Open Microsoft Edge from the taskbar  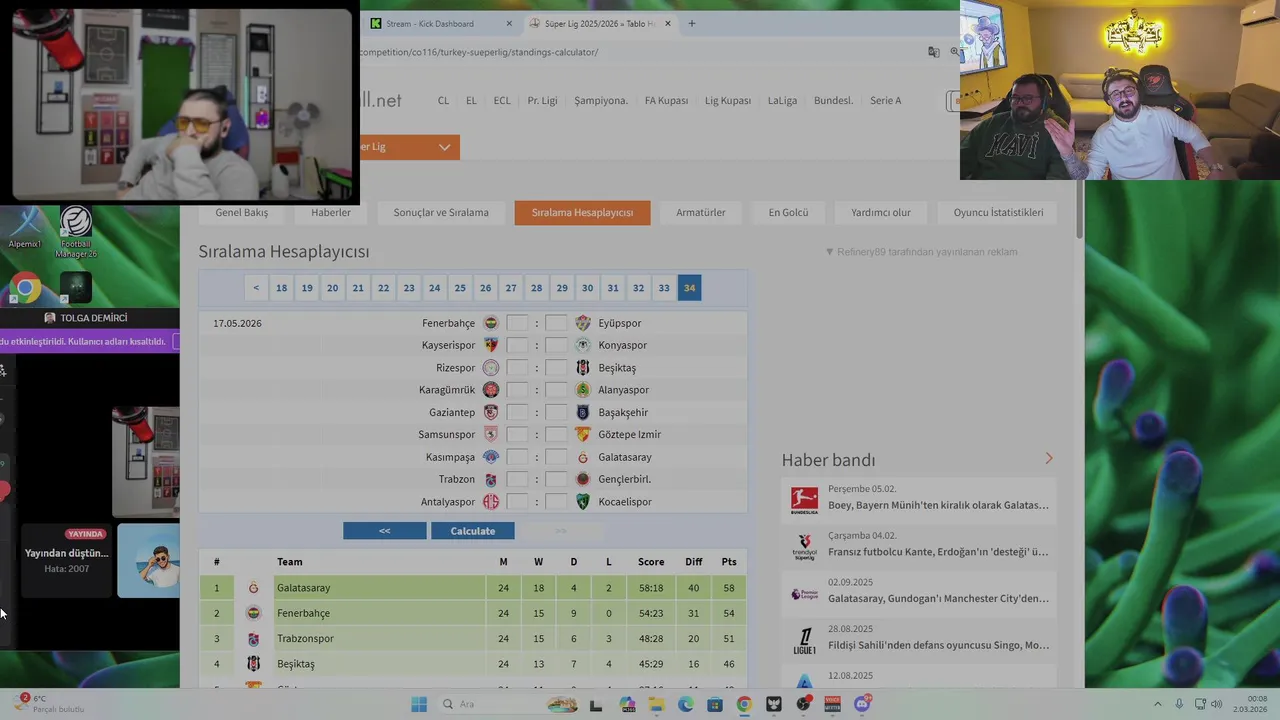pyautogui.click(x=685, y=704)
